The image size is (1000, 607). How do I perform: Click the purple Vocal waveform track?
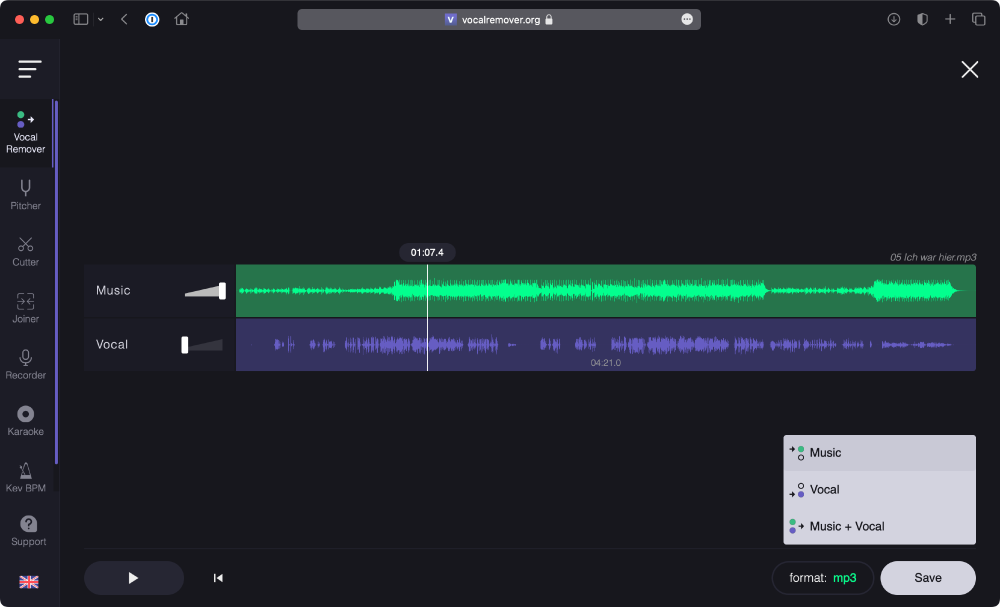pyautogui.click(x=606, y=344)
